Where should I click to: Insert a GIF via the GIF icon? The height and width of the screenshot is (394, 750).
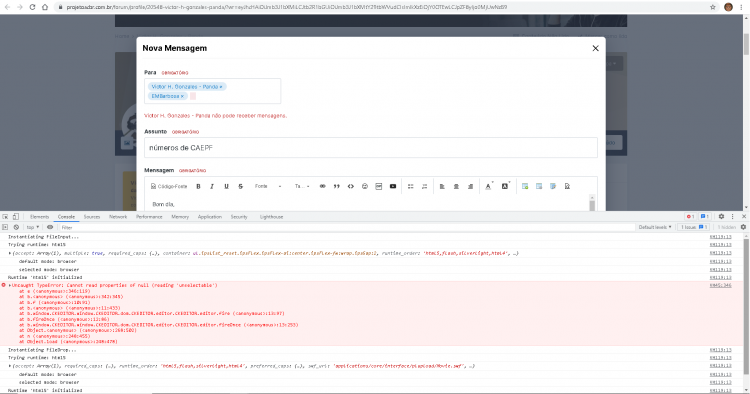[x=378, y=186]
